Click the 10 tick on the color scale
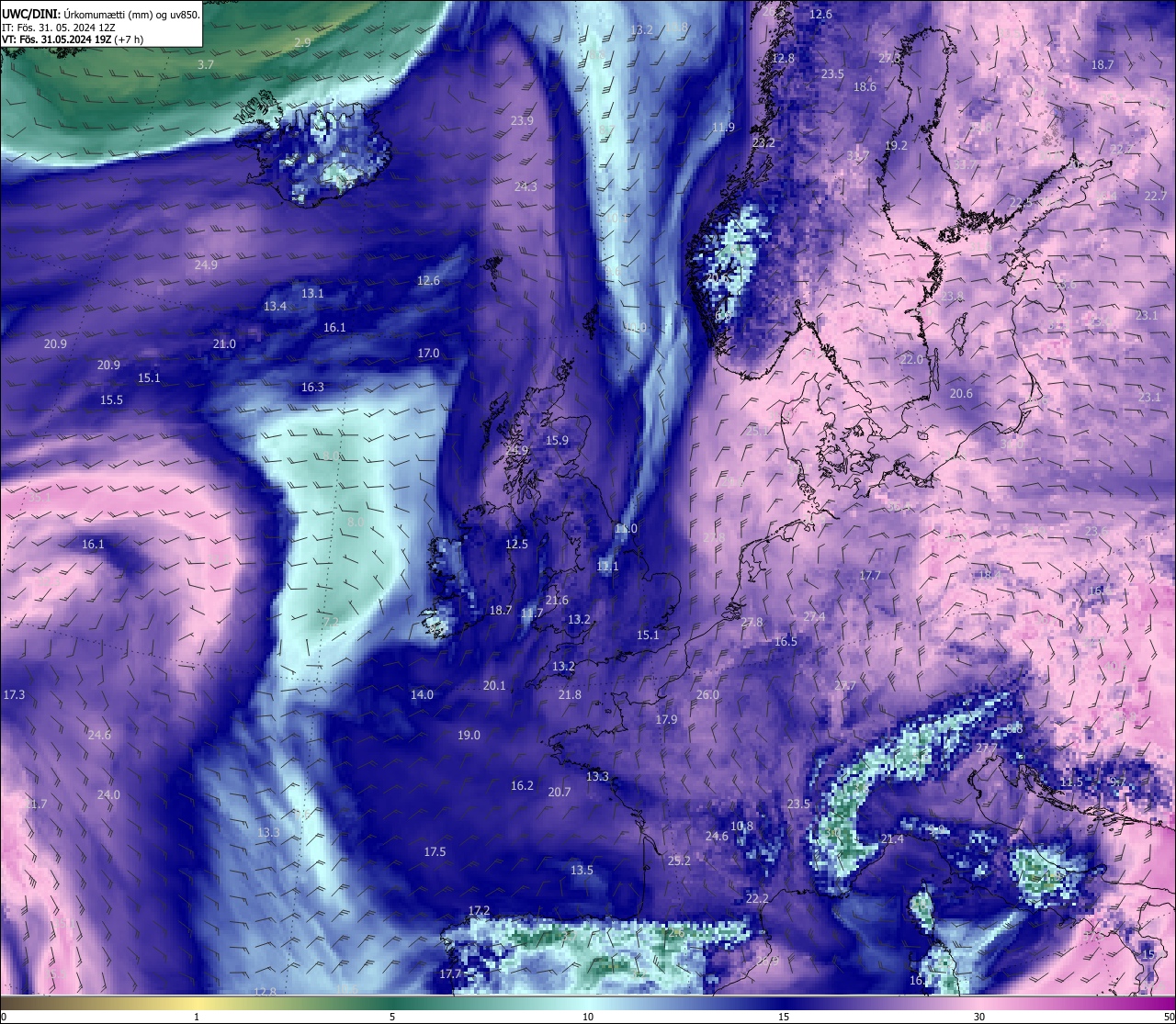 tap(588, 1017)
